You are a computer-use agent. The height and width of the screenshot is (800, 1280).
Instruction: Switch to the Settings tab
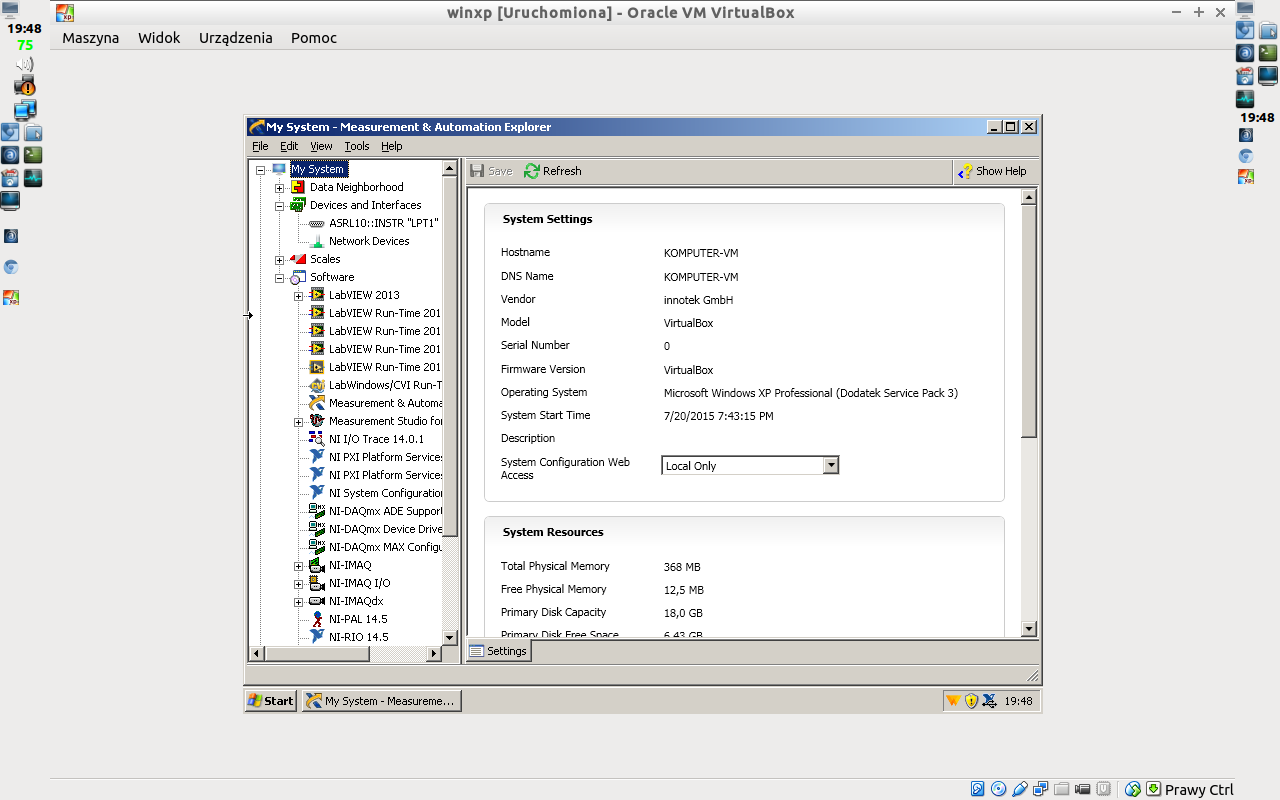pyautogui.click(x=498, y=651)
